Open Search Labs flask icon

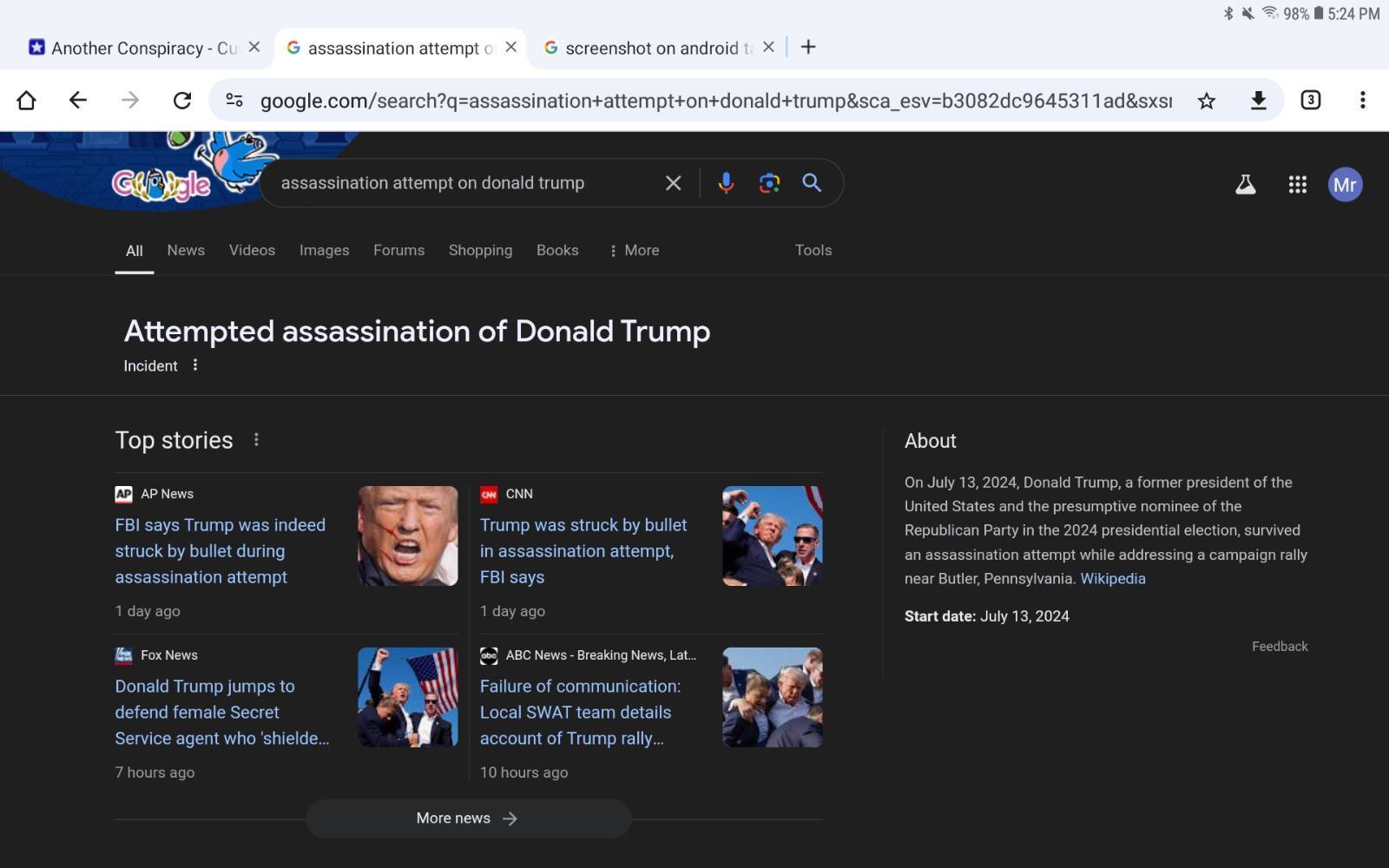coord(1246,184)
